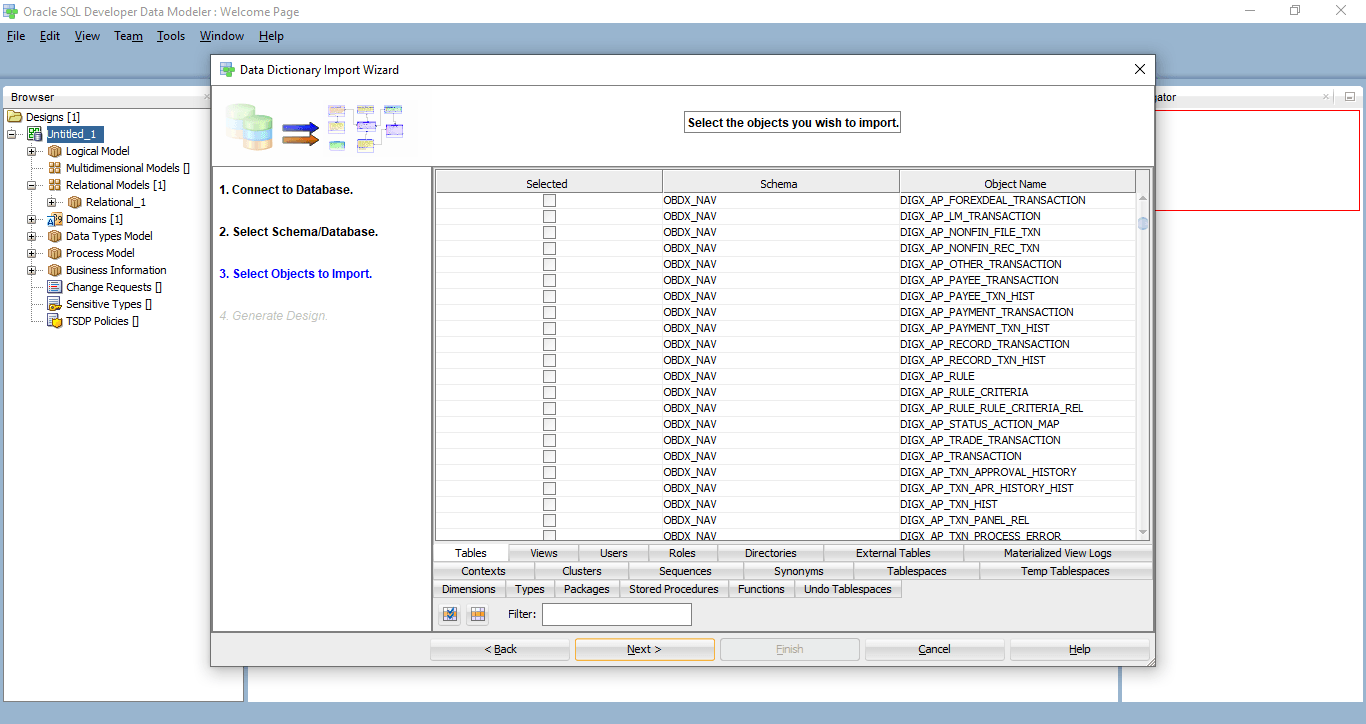1366x724 pixels.
Task: Click the Filter text field
Action: tap(616, 614)
